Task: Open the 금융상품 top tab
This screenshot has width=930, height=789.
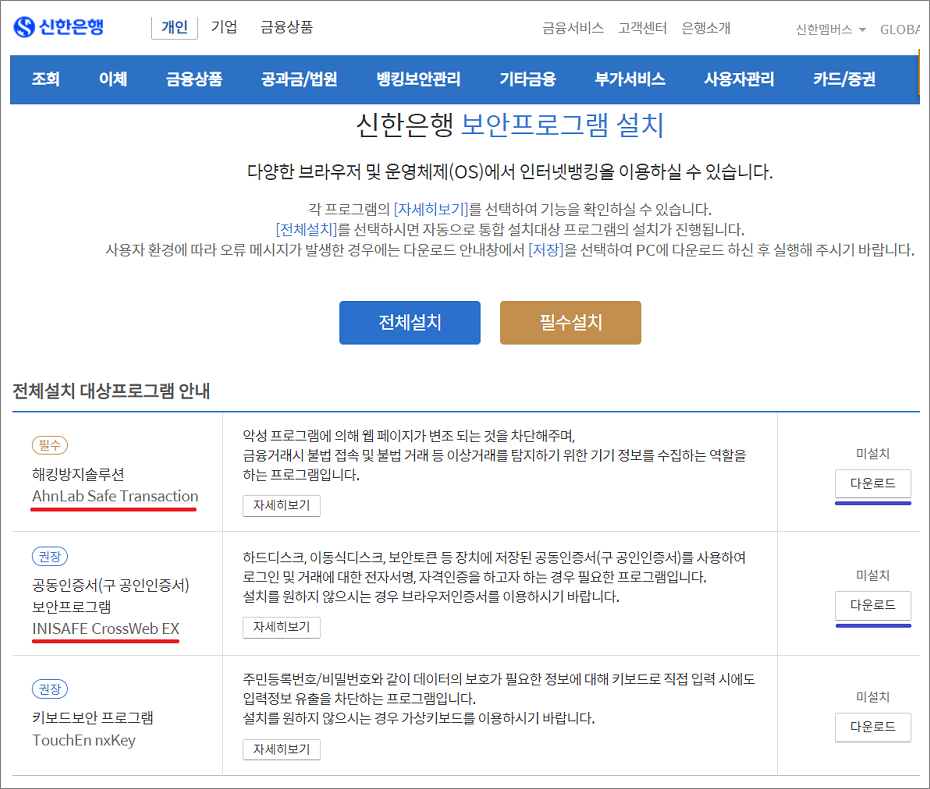Action: click(x=286, y=27)
